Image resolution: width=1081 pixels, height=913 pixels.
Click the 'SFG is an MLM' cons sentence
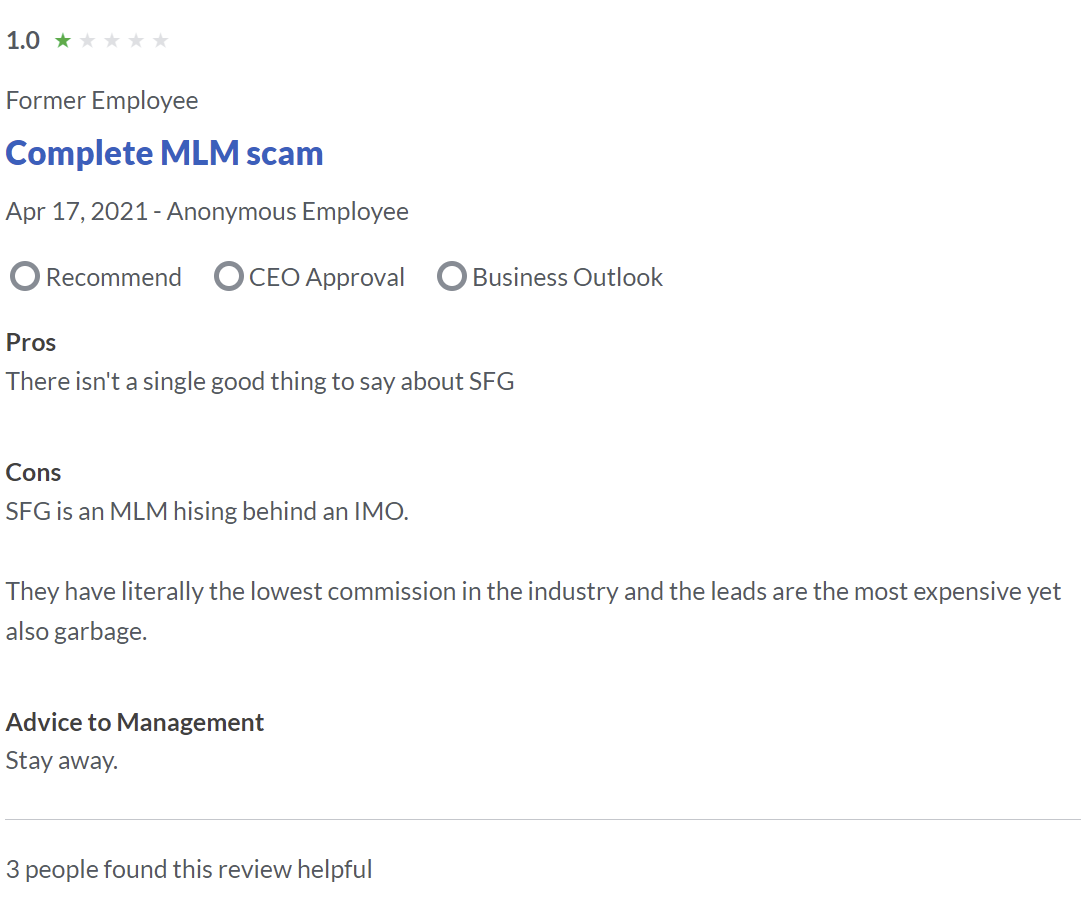click(x=207, y=511)
